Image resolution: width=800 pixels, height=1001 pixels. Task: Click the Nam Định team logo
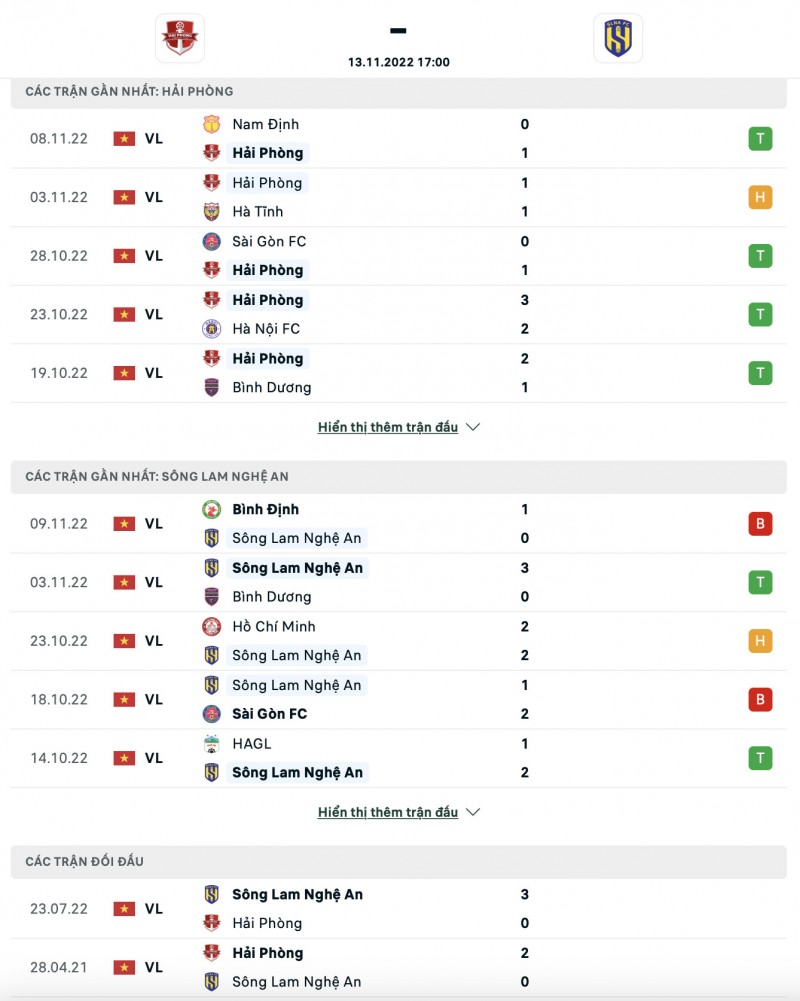click(x=212, y=124)
